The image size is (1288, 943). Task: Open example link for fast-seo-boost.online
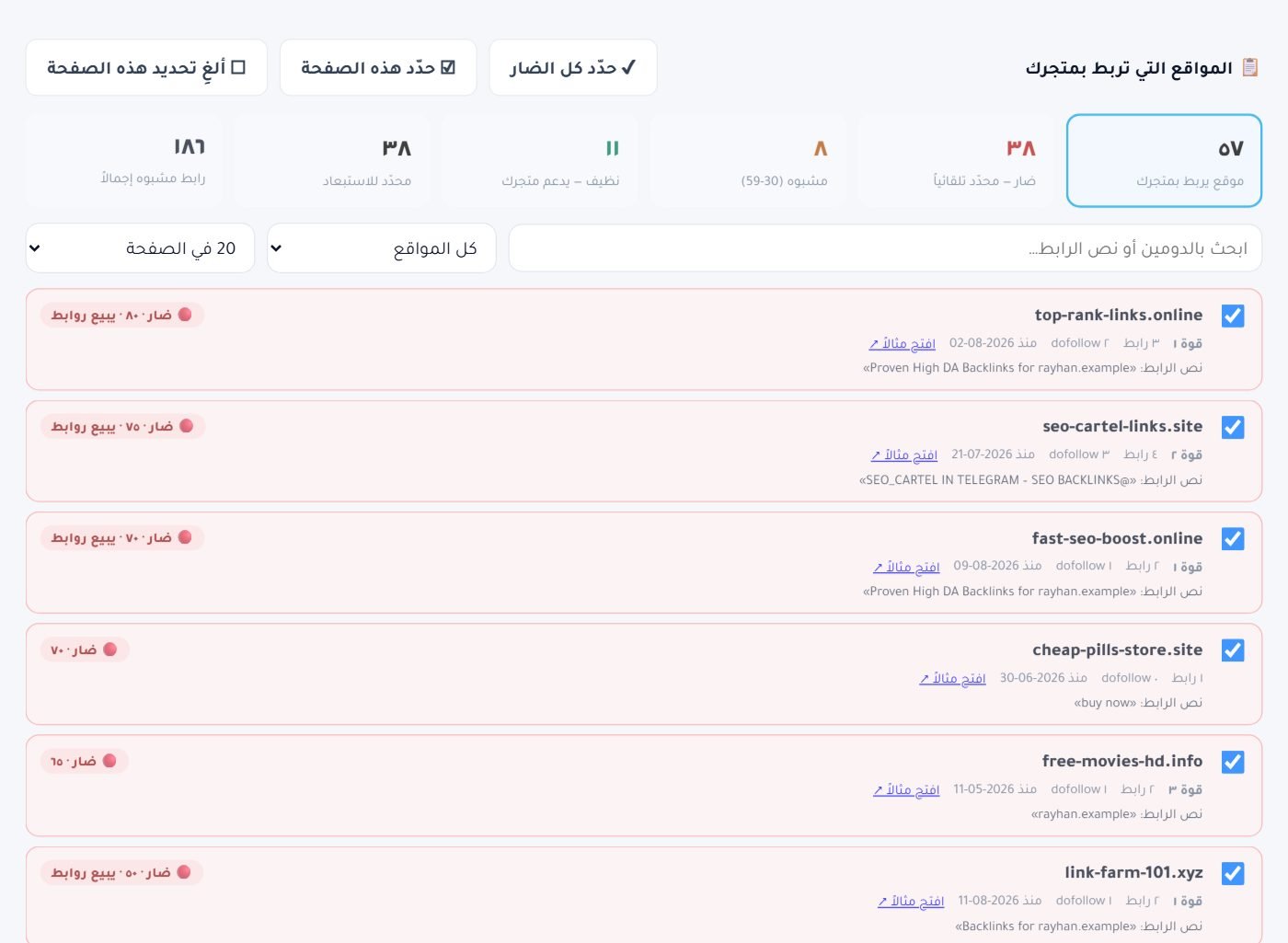(907, 567)
